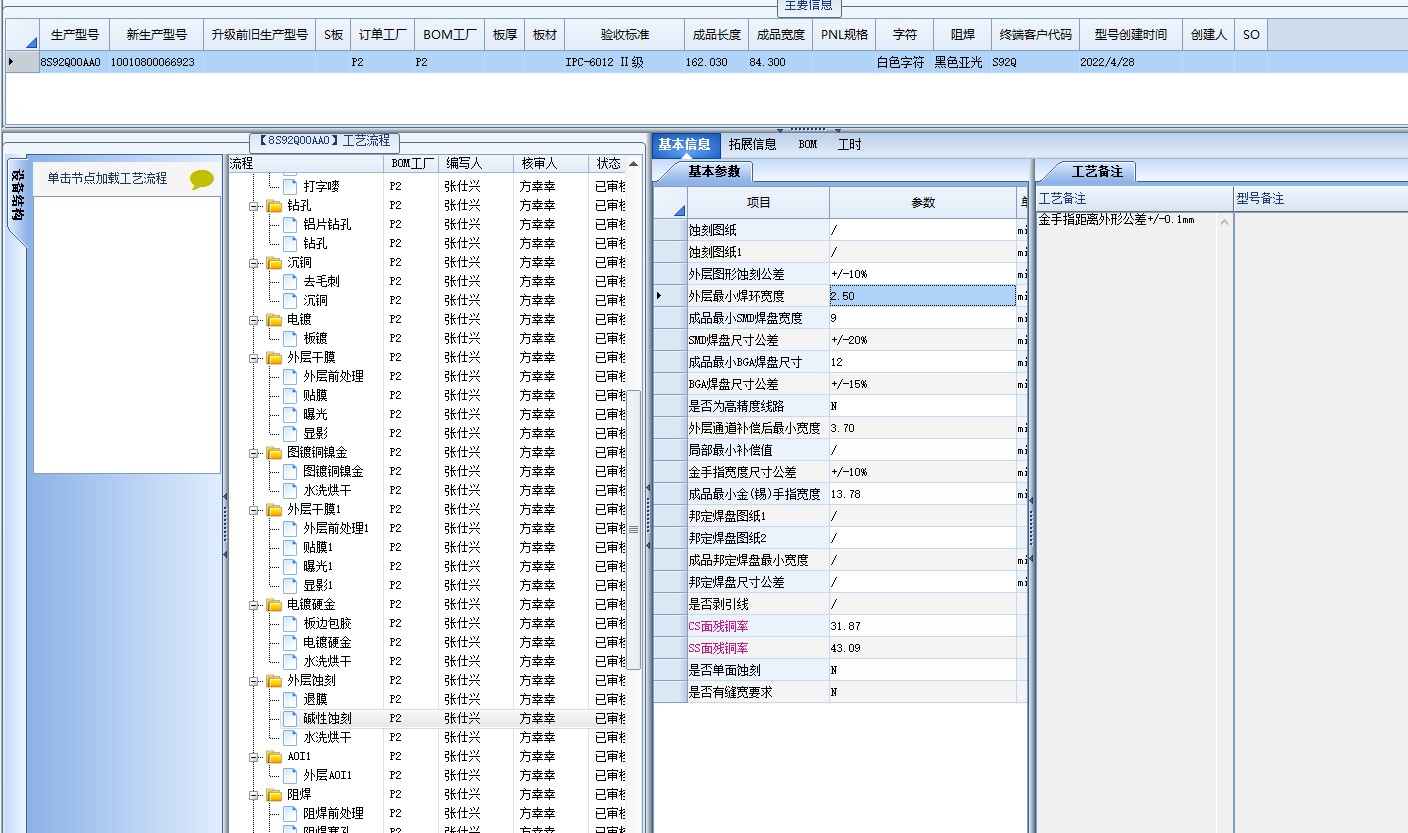Click the CS面残铜率 value 31.87
This screenshot has height=833, width=1408.
point(922,626)
